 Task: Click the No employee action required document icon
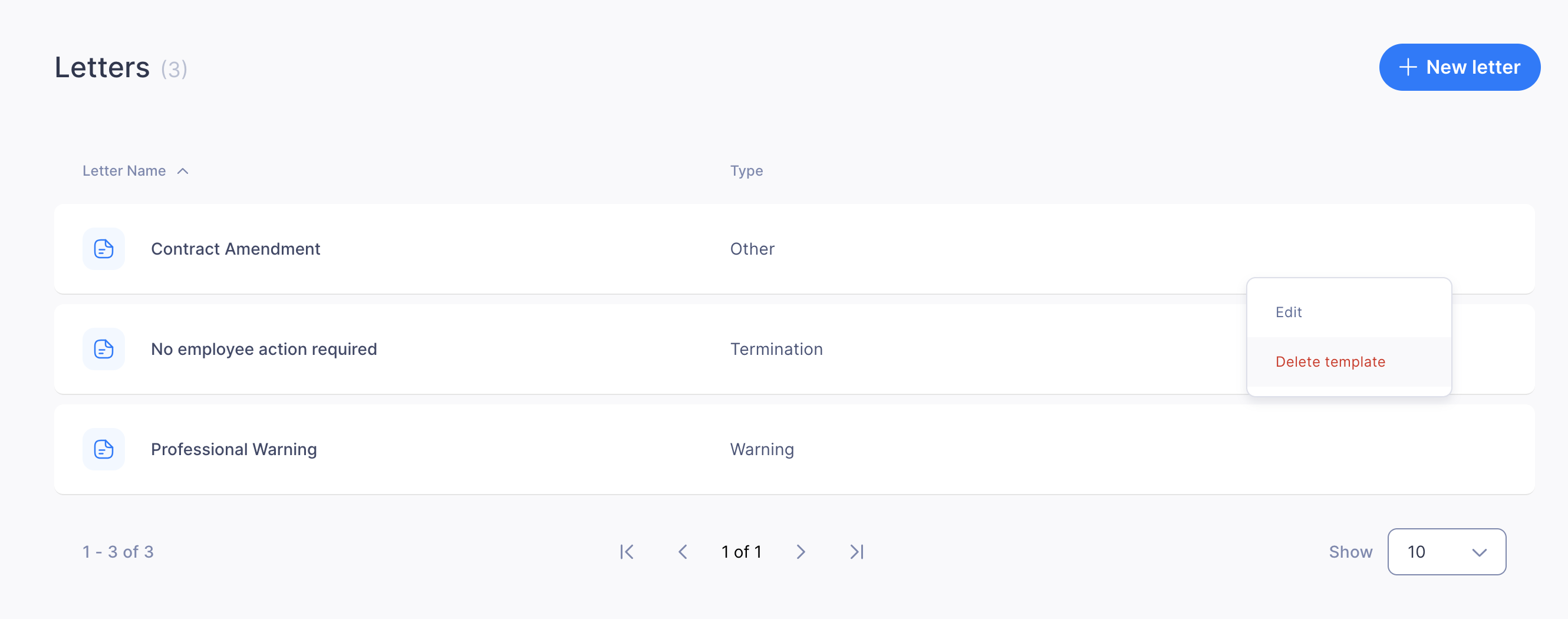click(104, 350)
